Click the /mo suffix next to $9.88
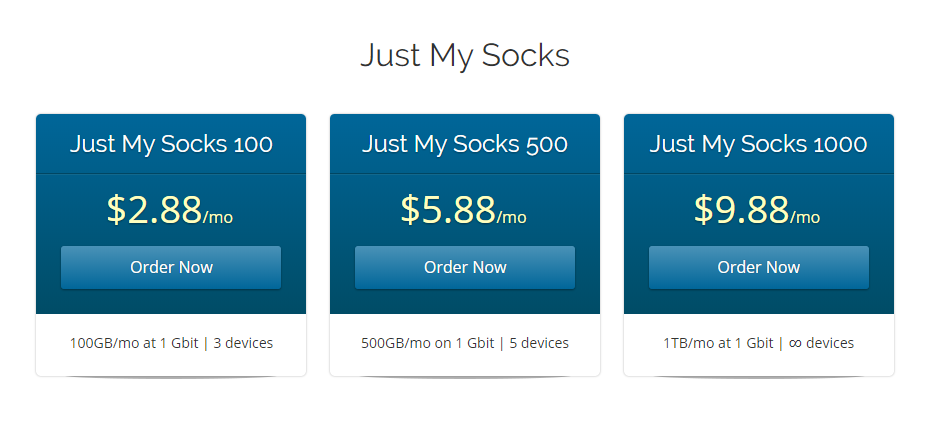The image size is (943, 445). (x=805, y=217)
